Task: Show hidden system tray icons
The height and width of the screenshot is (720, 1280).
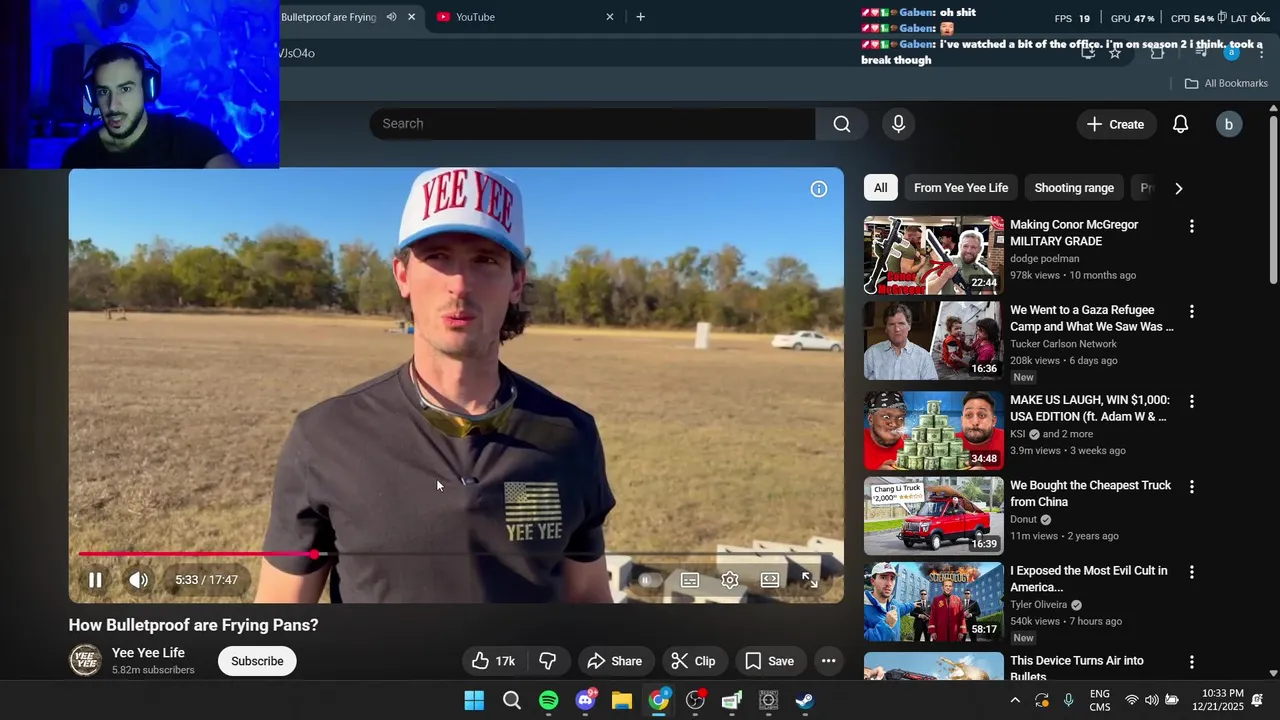Action: pyautogui.click(x=1015, y=700)
